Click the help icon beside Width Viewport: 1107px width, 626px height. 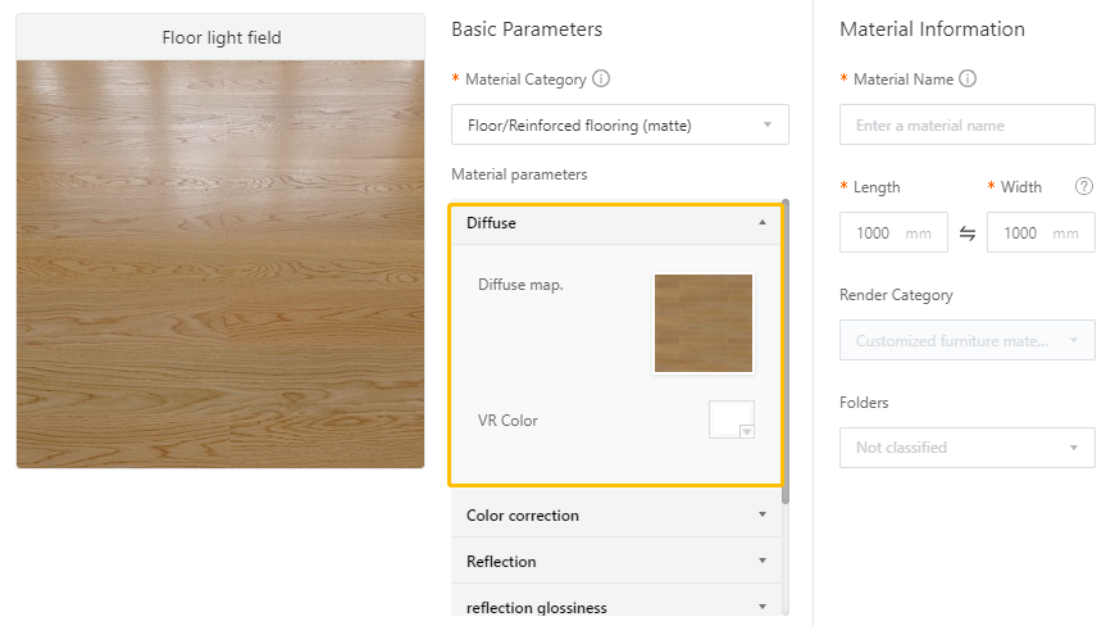pos(1083,187)
